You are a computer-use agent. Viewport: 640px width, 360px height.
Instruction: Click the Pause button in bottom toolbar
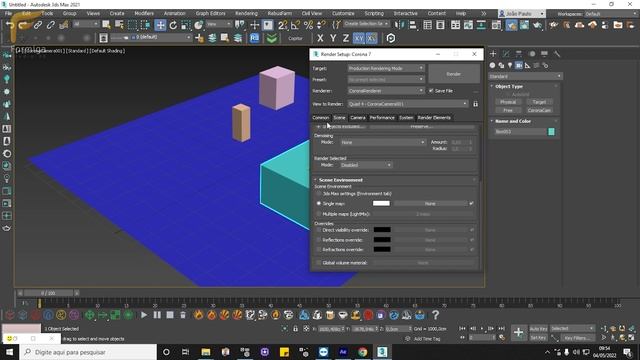click(157, 315)
